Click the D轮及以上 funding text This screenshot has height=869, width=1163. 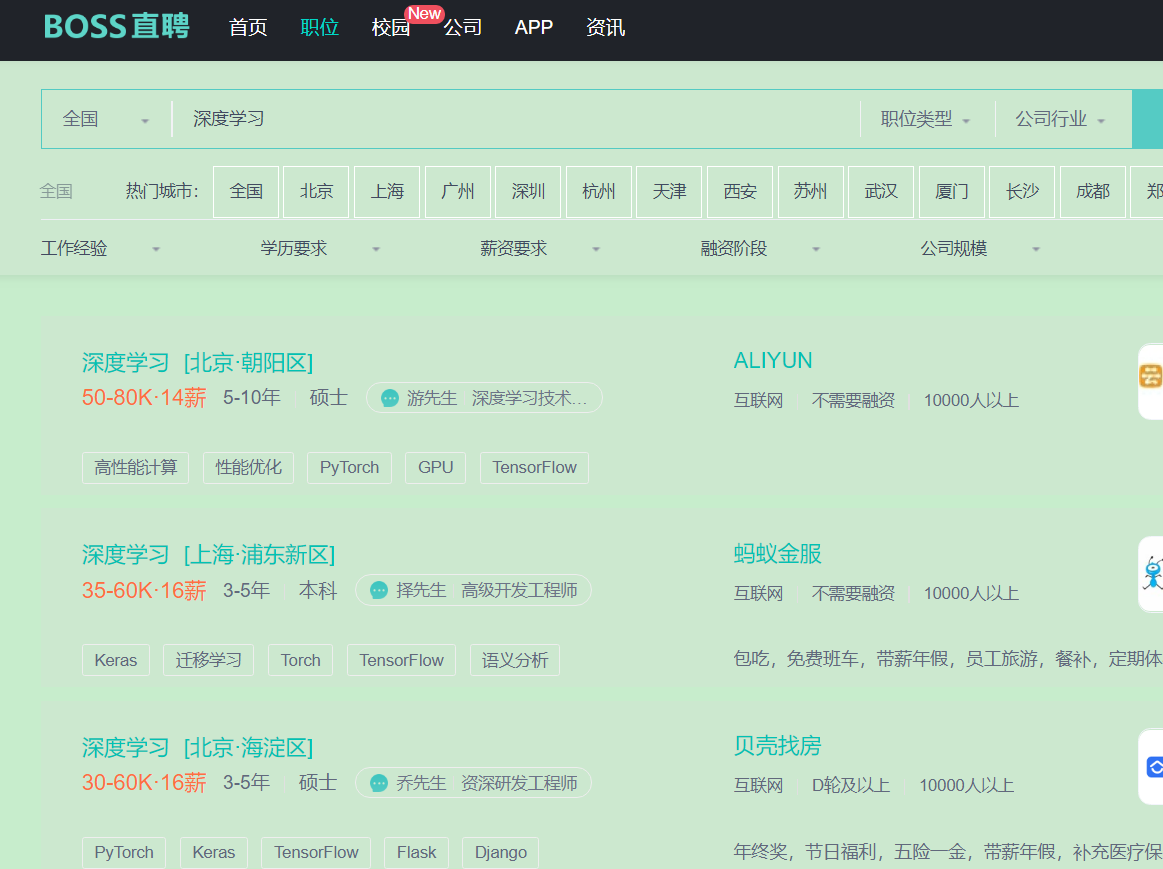pyautogui.click(x=851, y=785)
